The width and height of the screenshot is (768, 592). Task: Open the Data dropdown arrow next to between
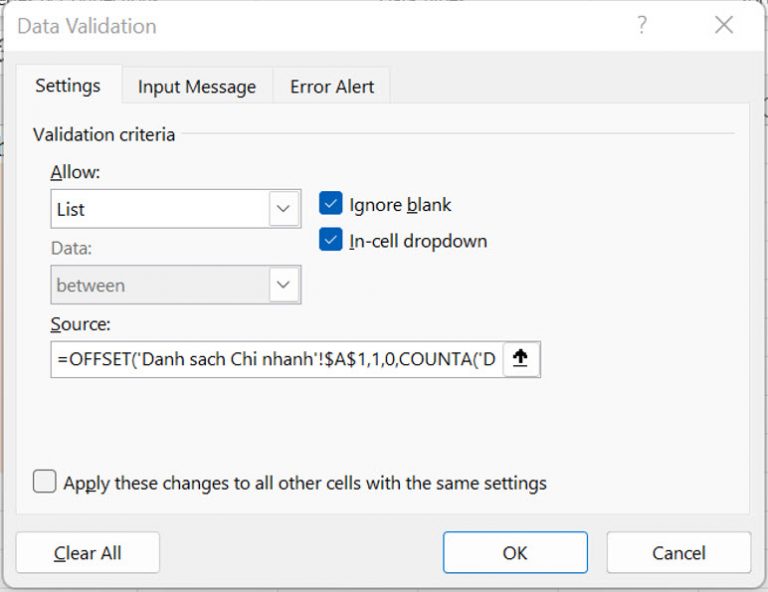[284, 285]
